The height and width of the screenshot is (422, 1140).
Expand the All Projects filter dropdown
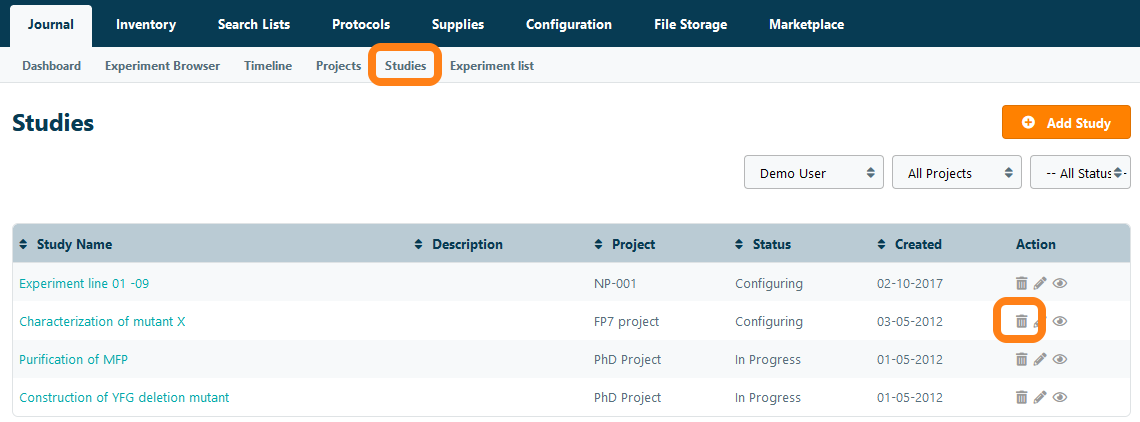956,173
